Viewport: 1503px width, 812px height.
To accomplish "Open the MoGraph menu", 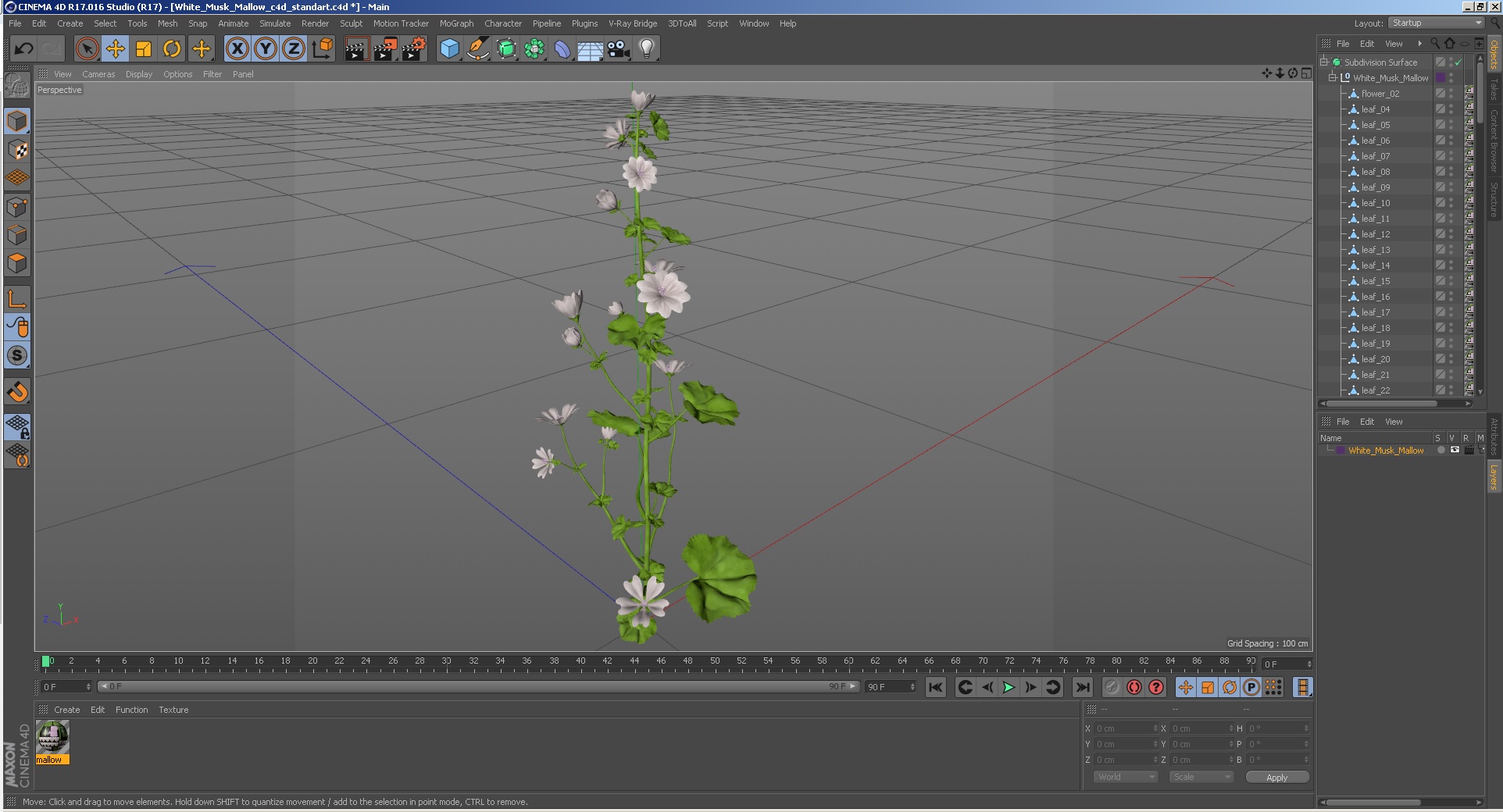I will pyautogui.click(x=456, y=23).
